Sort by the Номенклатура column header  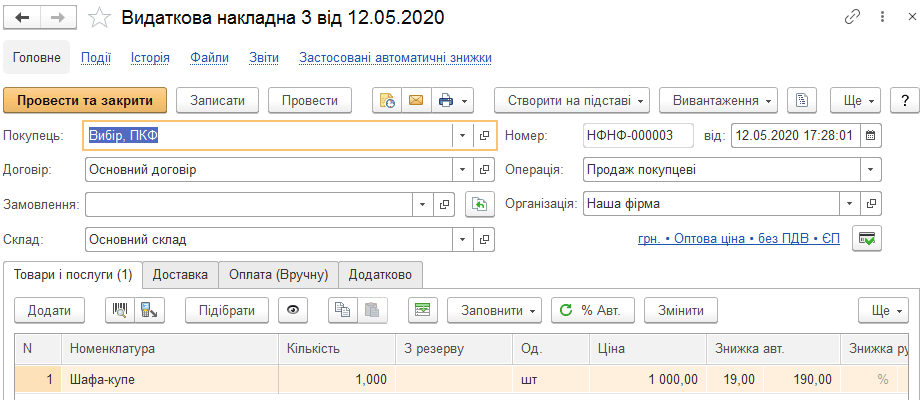[x=170, y=348]
